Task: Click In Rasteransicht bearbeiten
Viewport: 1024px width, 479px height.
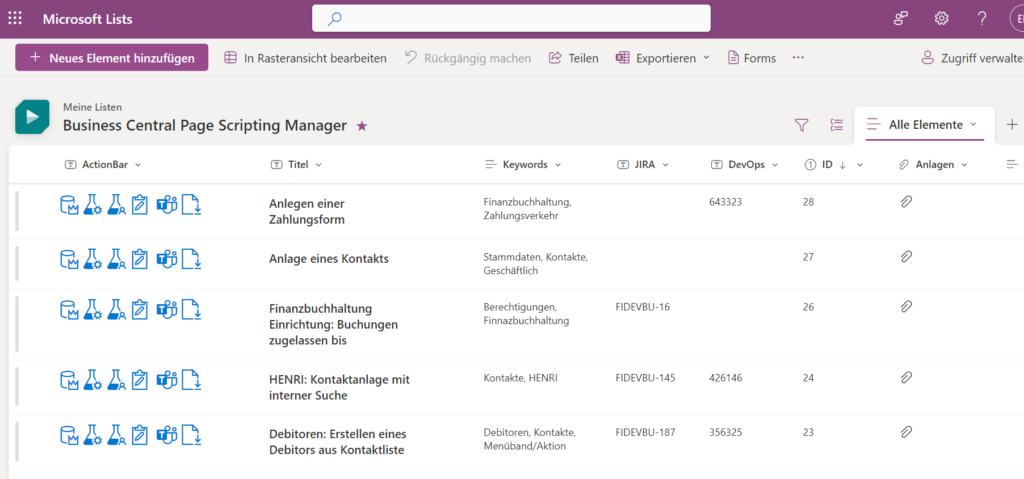Action: tap(305, 58)
